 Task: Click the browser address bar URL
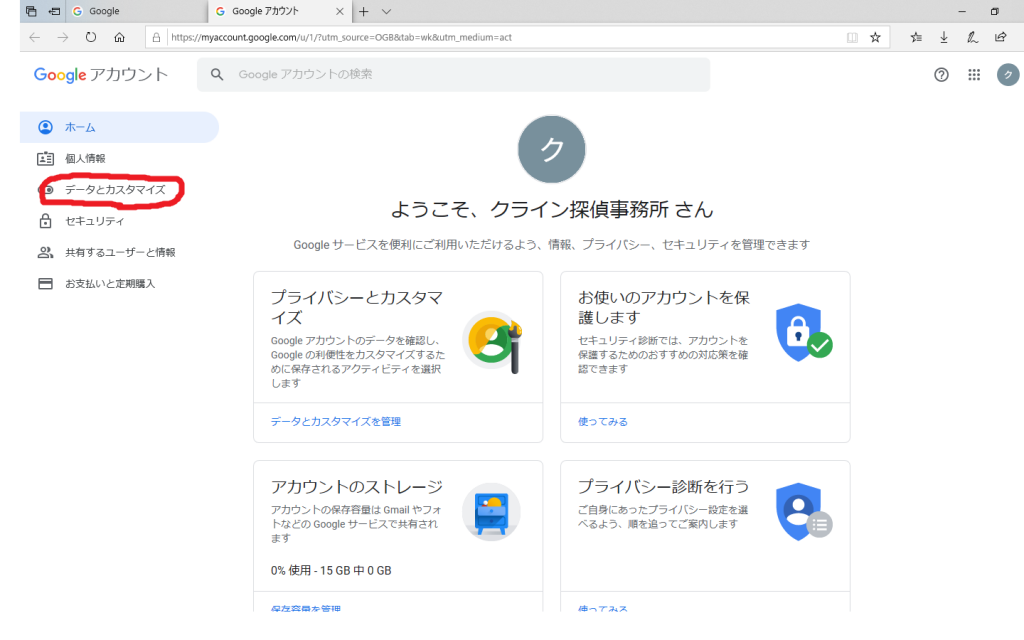[x=341, y=37]
